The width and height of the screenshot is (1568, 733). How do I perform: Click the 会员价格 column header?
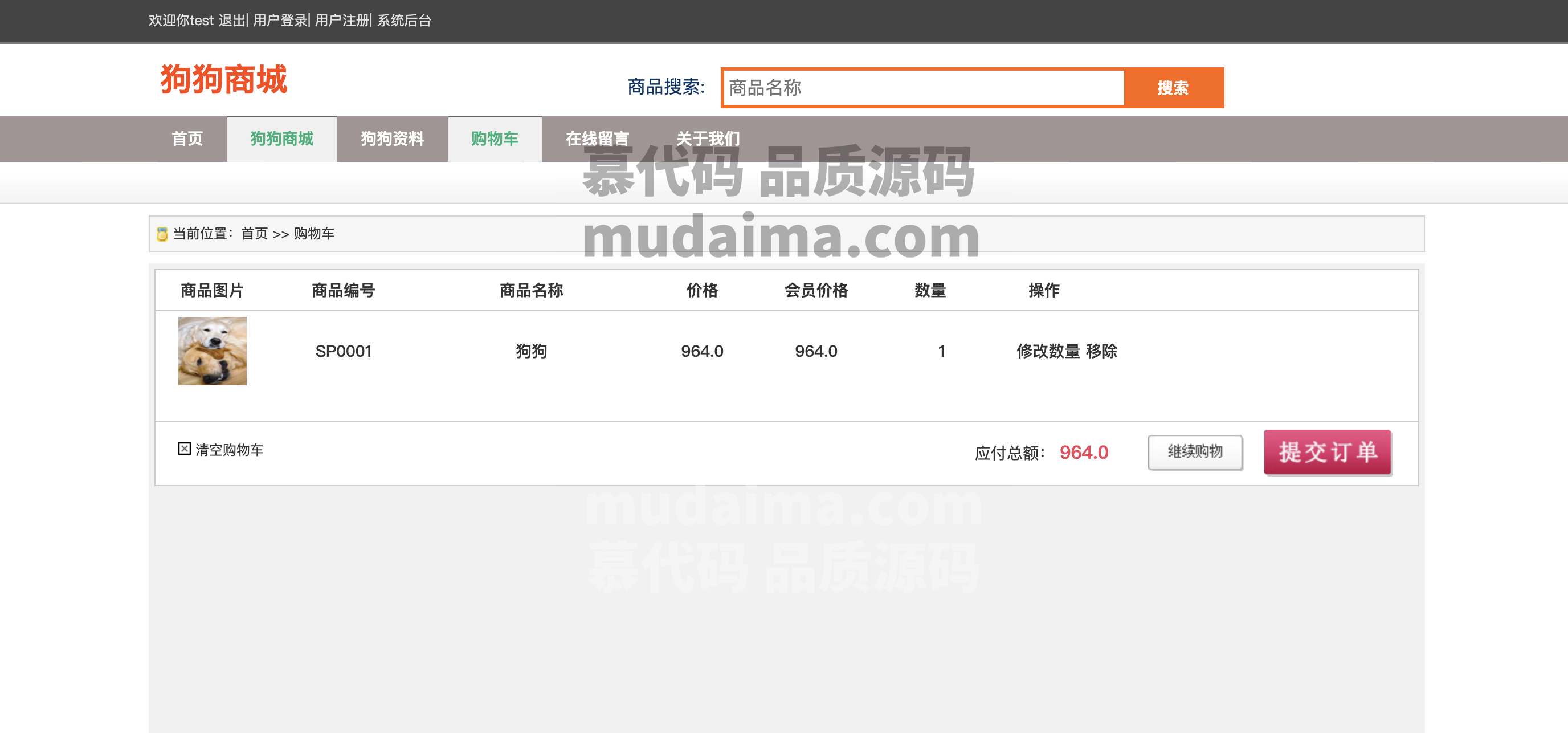click(x=816, y=290)
